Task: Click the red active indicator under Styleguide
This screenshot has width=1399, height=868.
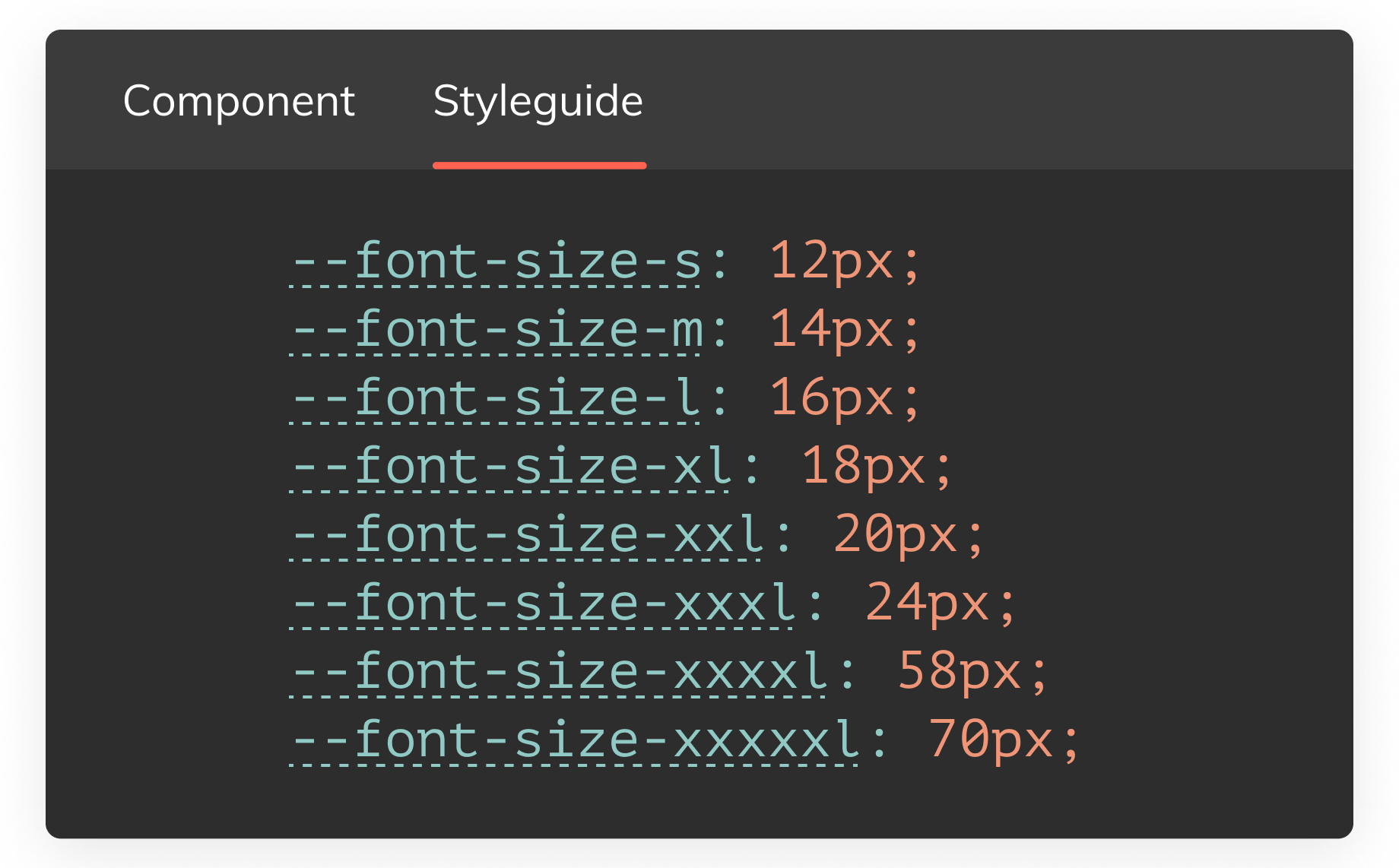Action: click(539, 165)
